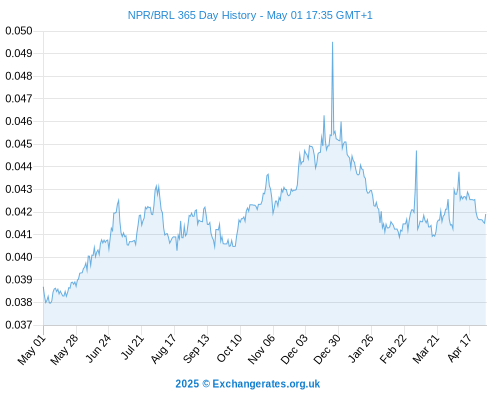
Task: Select the Dec 03 x-axis date label
Action: point(294,349)
